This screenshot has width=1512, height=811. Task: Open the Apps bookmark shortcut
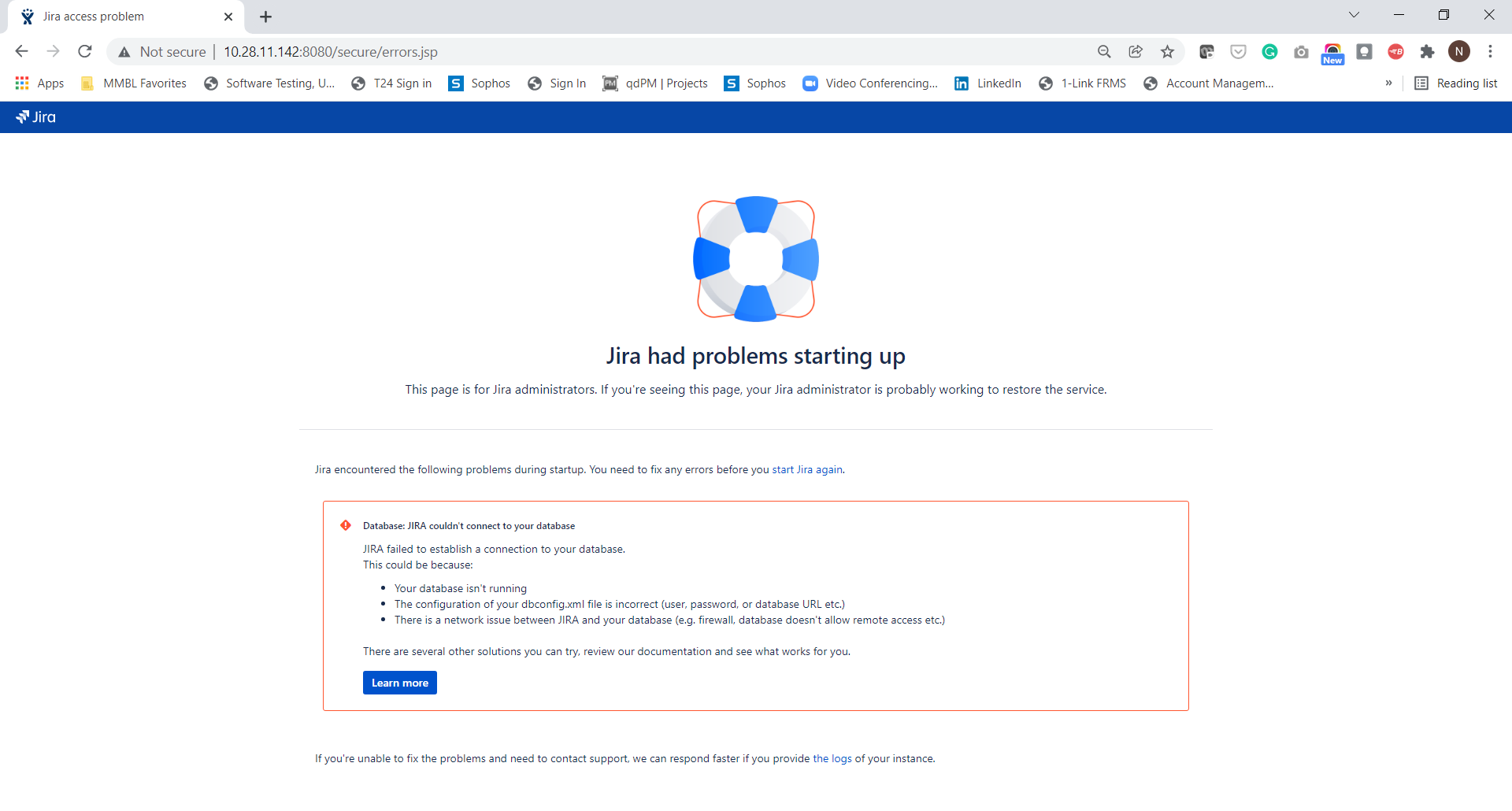tap(39, 83)
